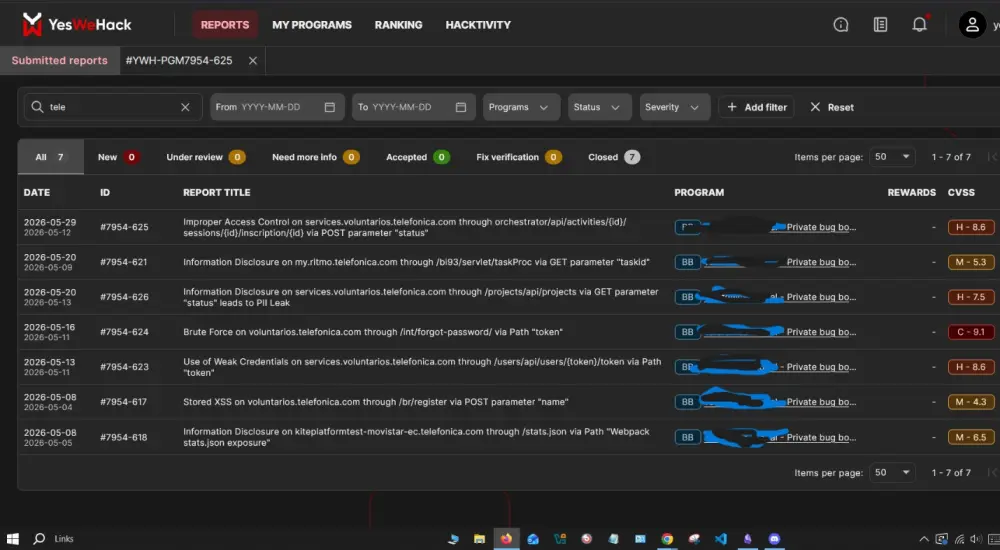The width and height of the screenshot is (1000, 550).
Task: Open the documentation book icon
Action: click(880, 25)
